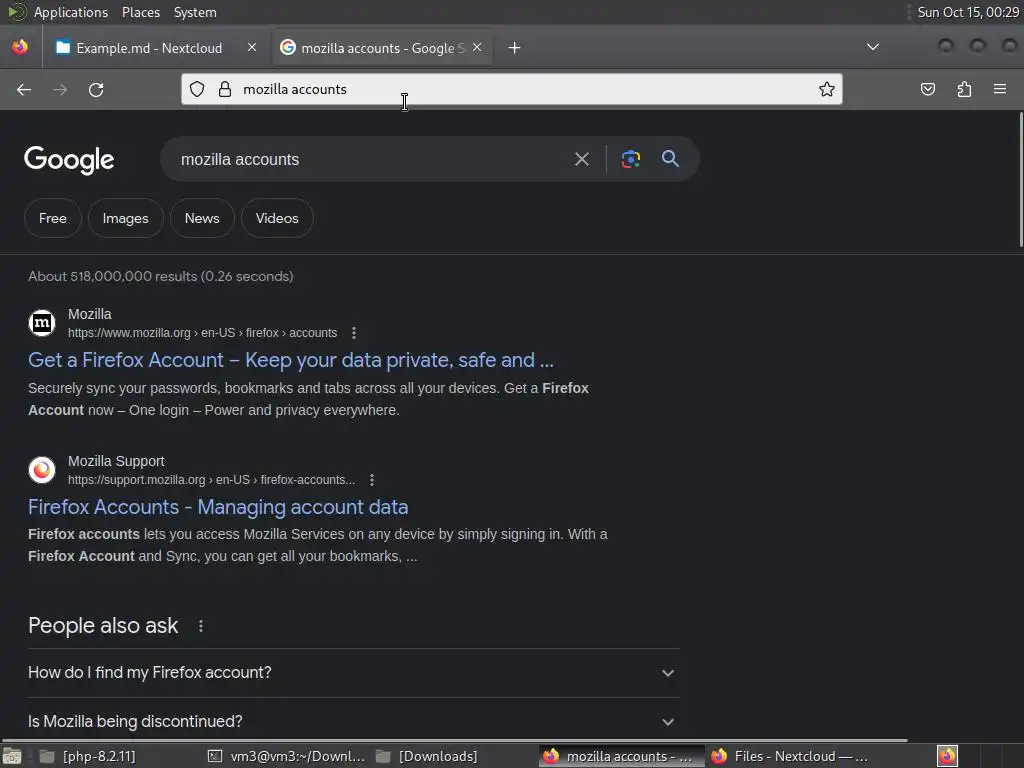Switch to Videos results
This screenshot has width=1024, height=768.
[x=277, y=218]
